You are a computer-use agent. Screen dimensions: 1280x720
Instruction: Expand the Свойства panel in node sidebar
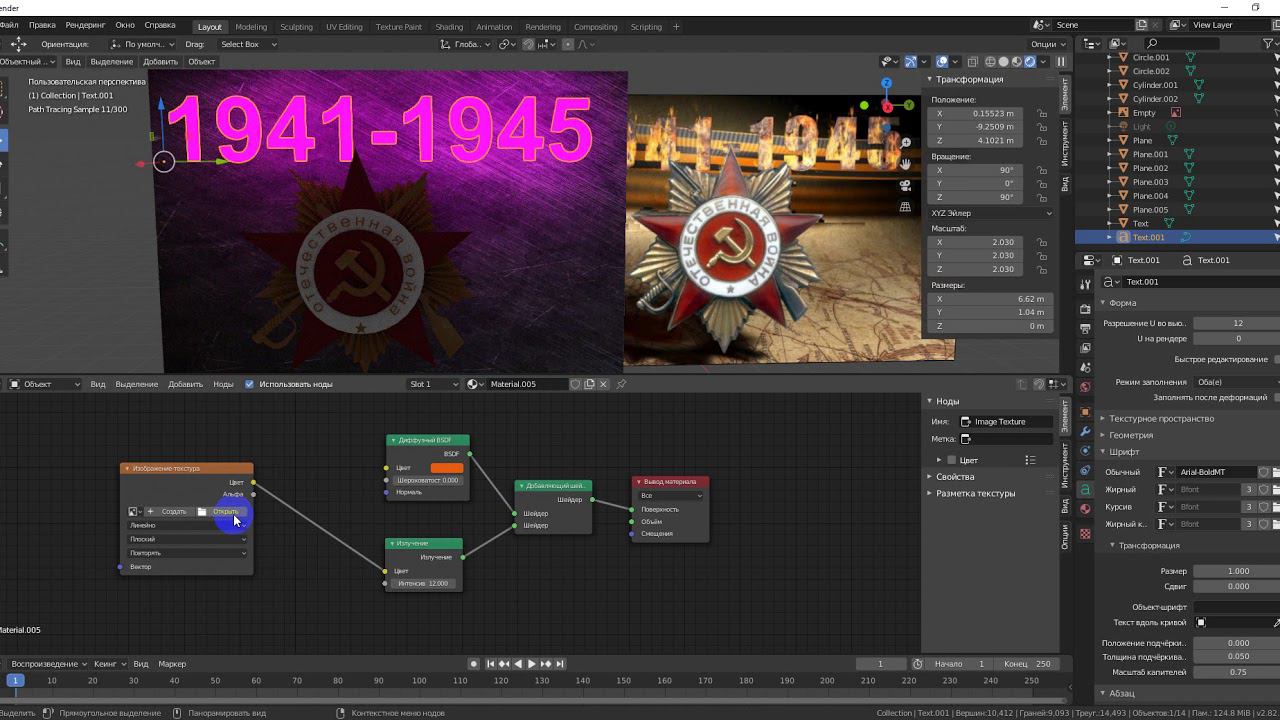pos(956,477)
